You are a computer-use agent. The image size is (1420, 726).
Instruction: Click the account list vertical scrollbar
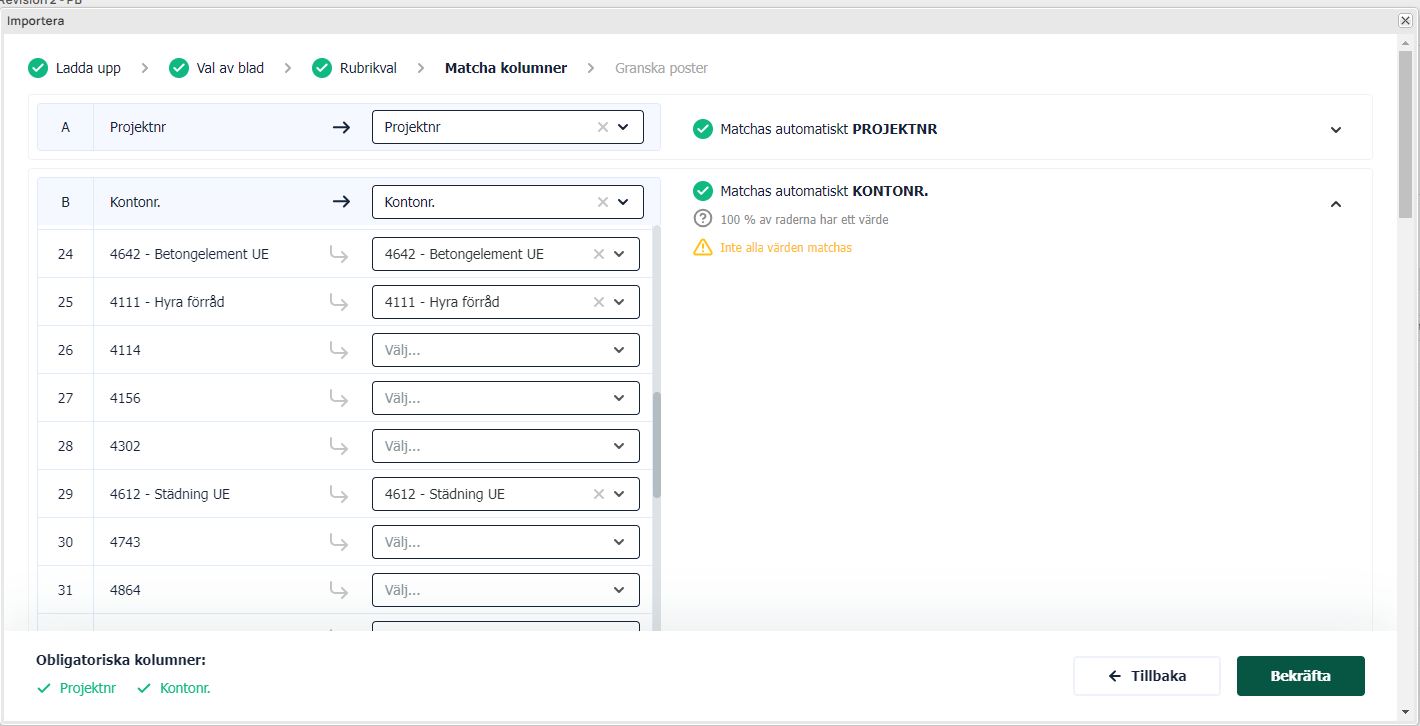pos(657,444)
